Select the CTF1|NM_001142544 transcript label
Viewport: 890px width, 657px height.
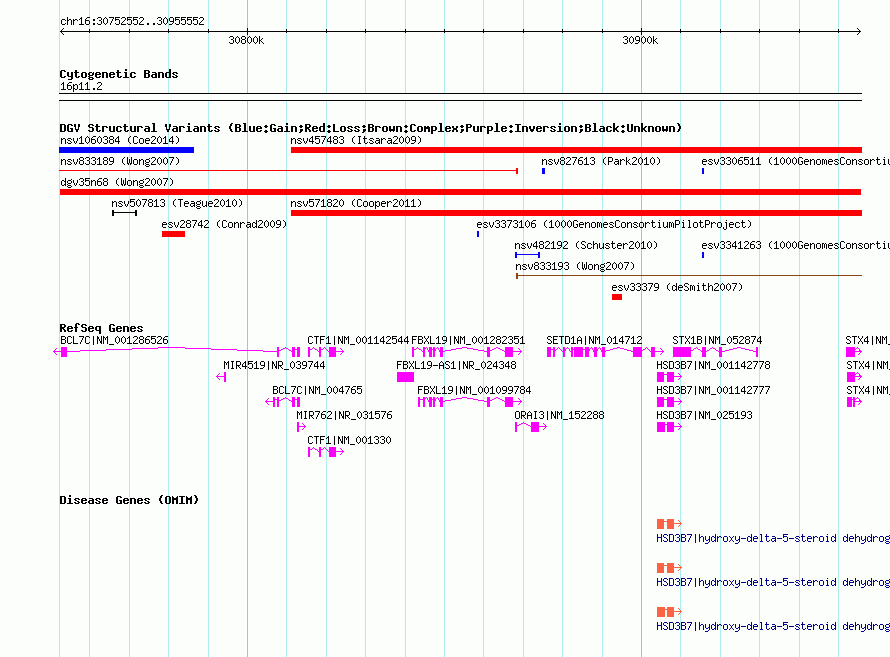(358, 340)
